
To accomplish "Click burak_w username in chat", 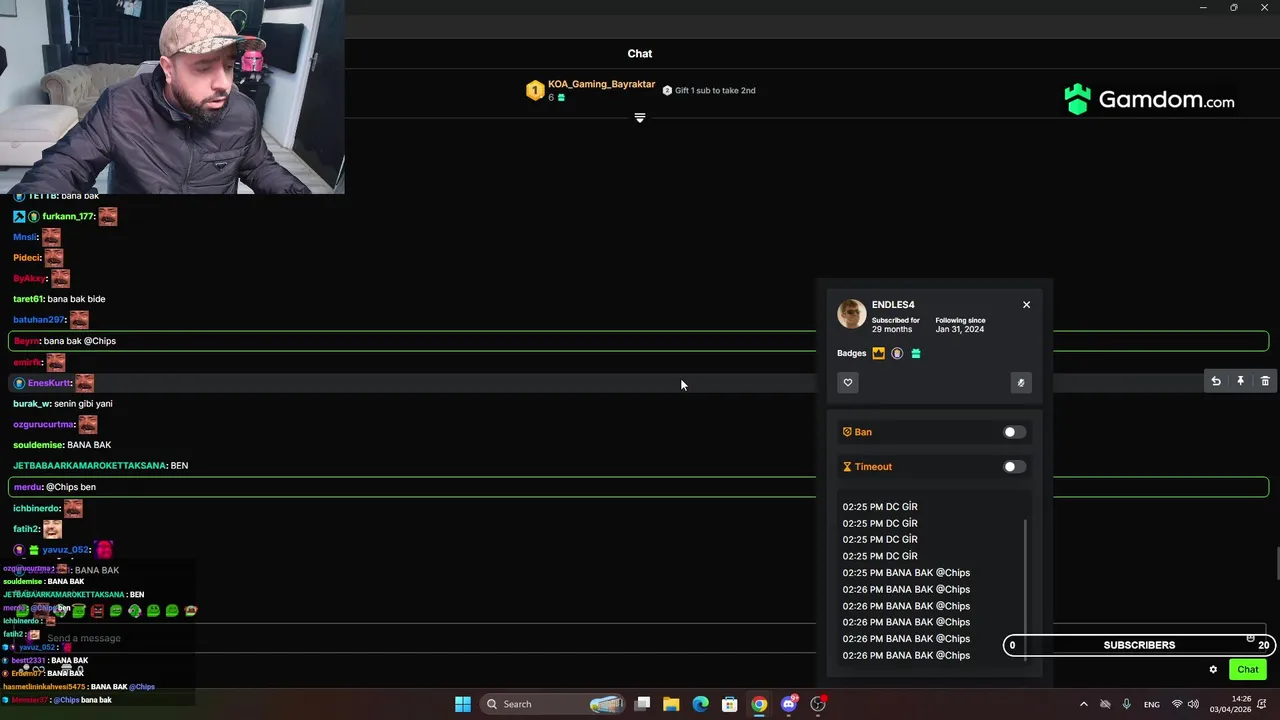I will 31,404.
